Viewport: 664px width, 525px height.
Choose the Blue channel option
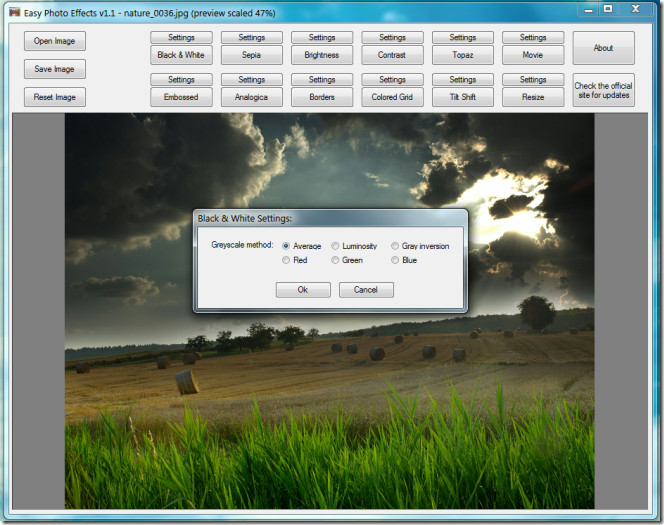click(x=396, y=260)
